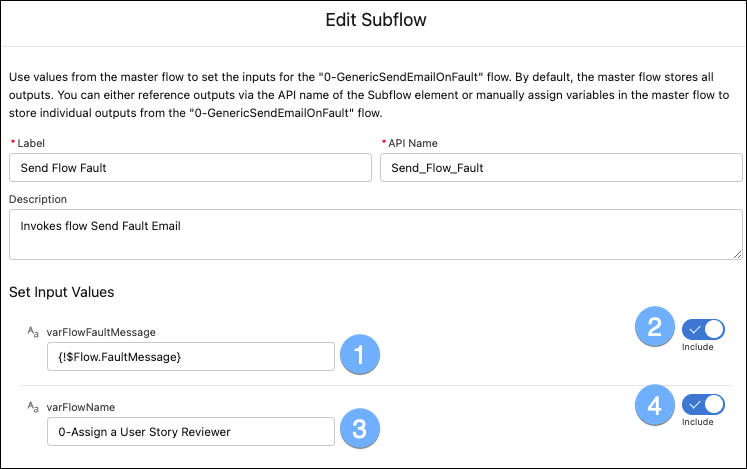Click the numbered callout marker 3
This screenshot has height=469, width=747.
click(360, 428)
